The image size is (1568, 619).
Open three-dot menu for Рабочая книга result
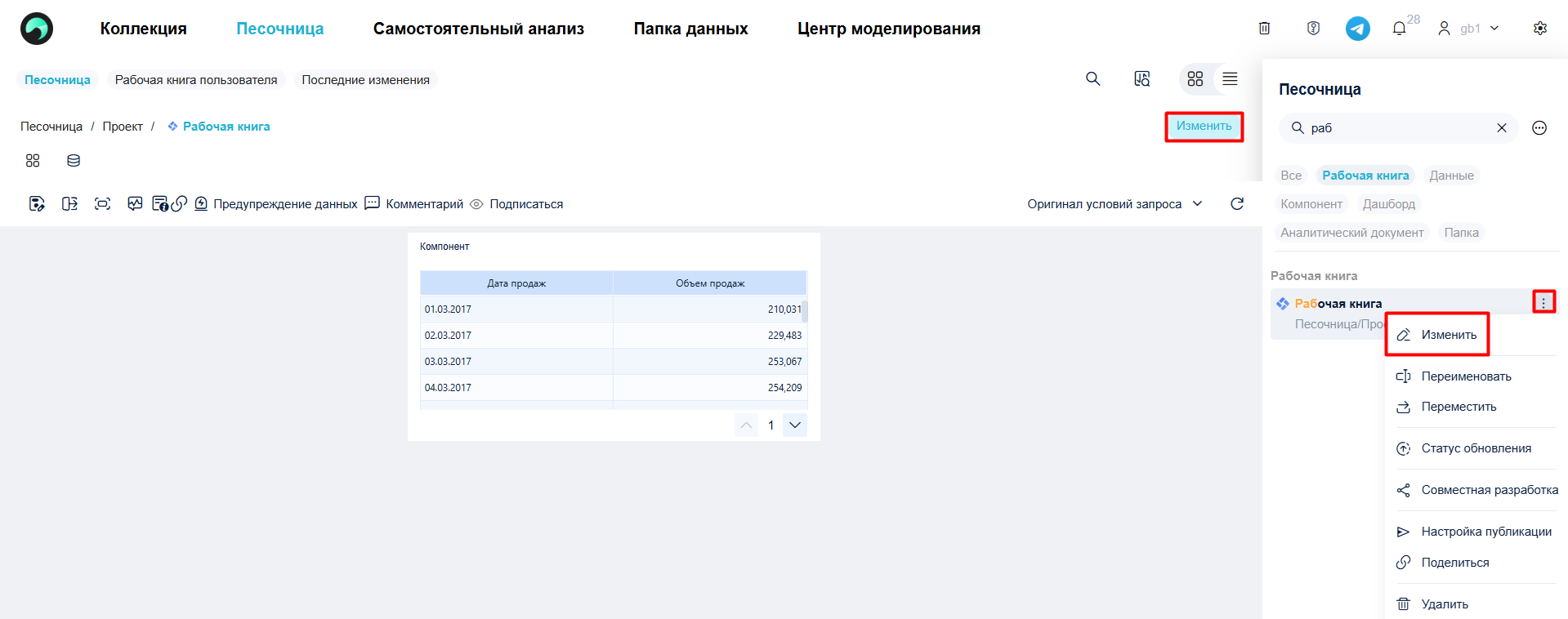point(1543,303)
